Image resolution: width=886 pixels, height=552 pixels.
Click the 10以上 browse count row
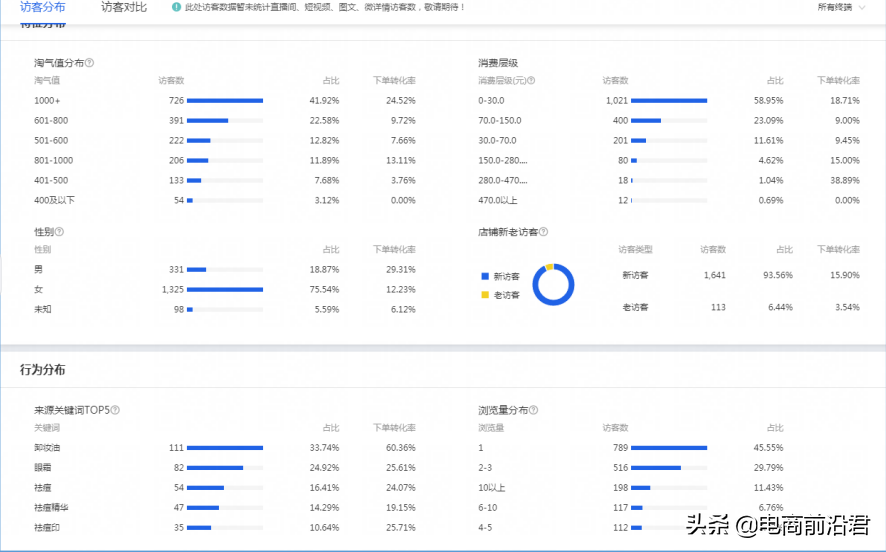(631, 488)
